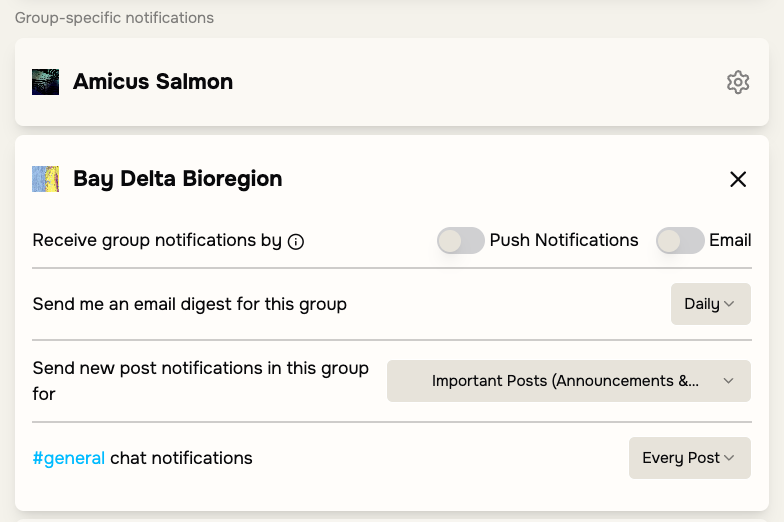
Task: Click the Bay Delta Bioregion title
Action: 178,179
